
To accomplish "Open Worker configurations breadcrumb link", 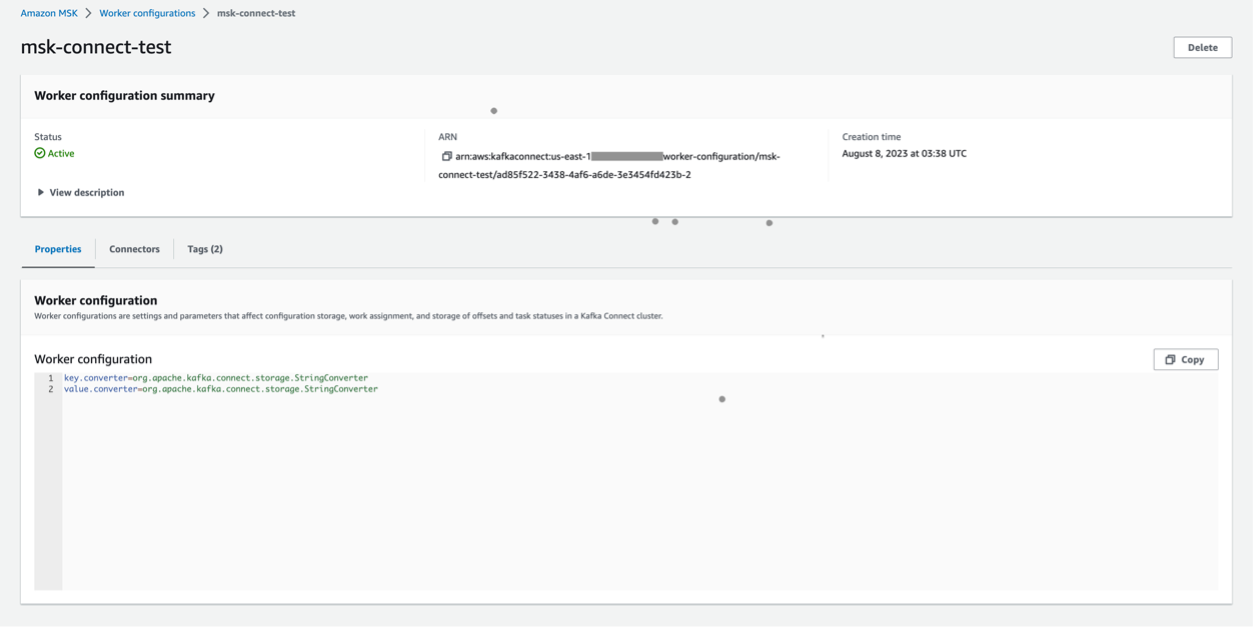I will pyautogui.click(x=146, y=13).
